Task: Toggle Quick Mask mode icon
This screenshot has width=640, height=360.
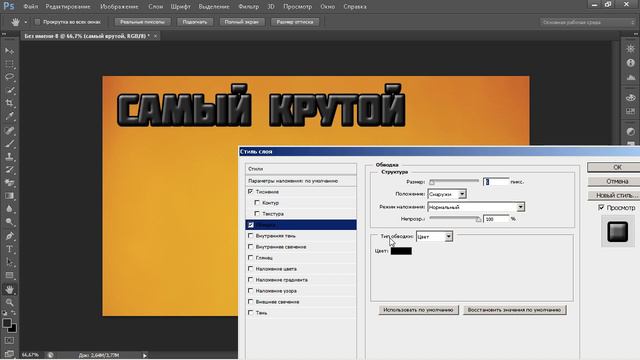Action: click(9, 340)
